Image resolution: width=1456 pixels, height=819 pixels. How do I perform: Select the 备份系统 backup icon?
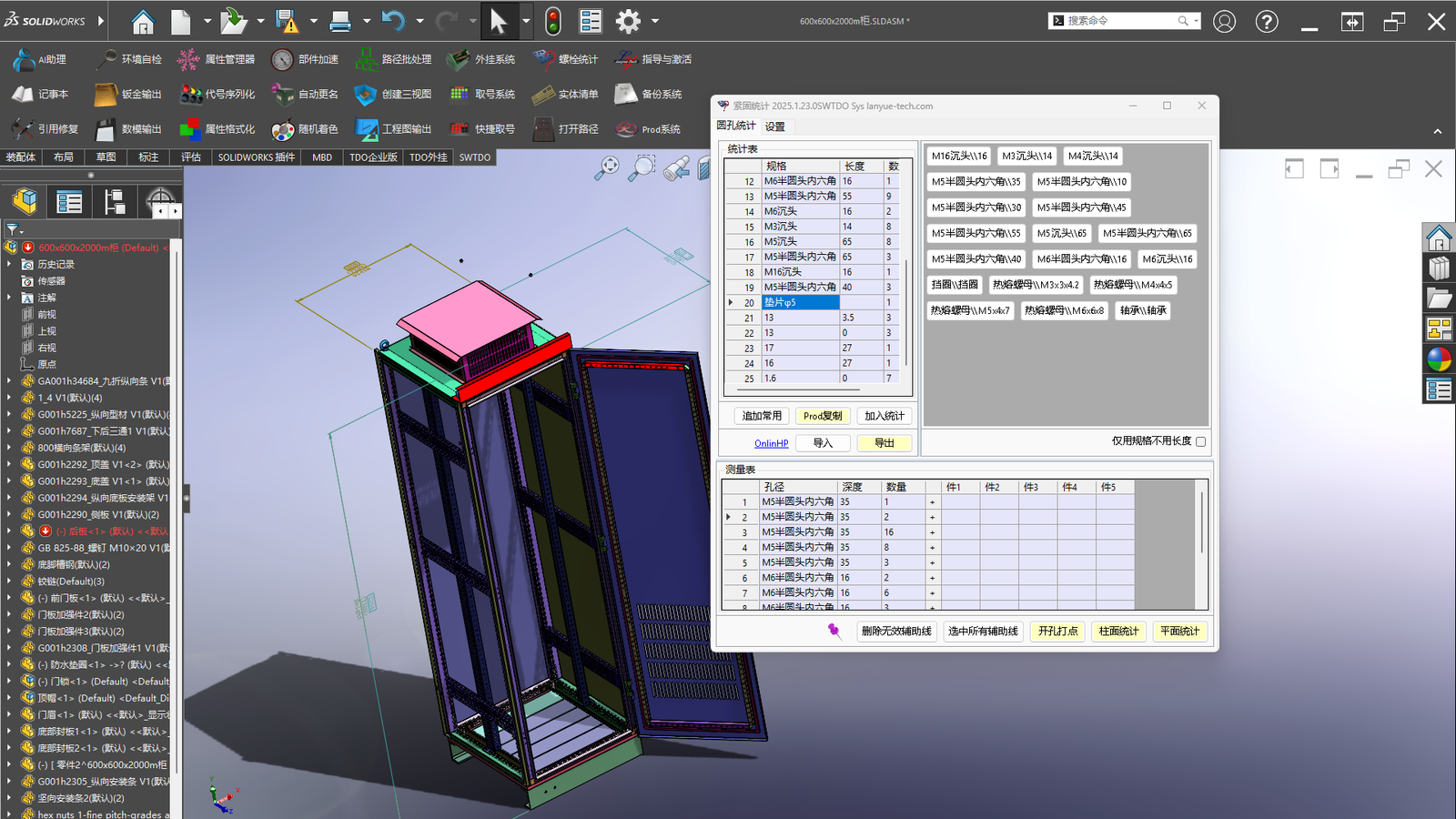(626, 95)
